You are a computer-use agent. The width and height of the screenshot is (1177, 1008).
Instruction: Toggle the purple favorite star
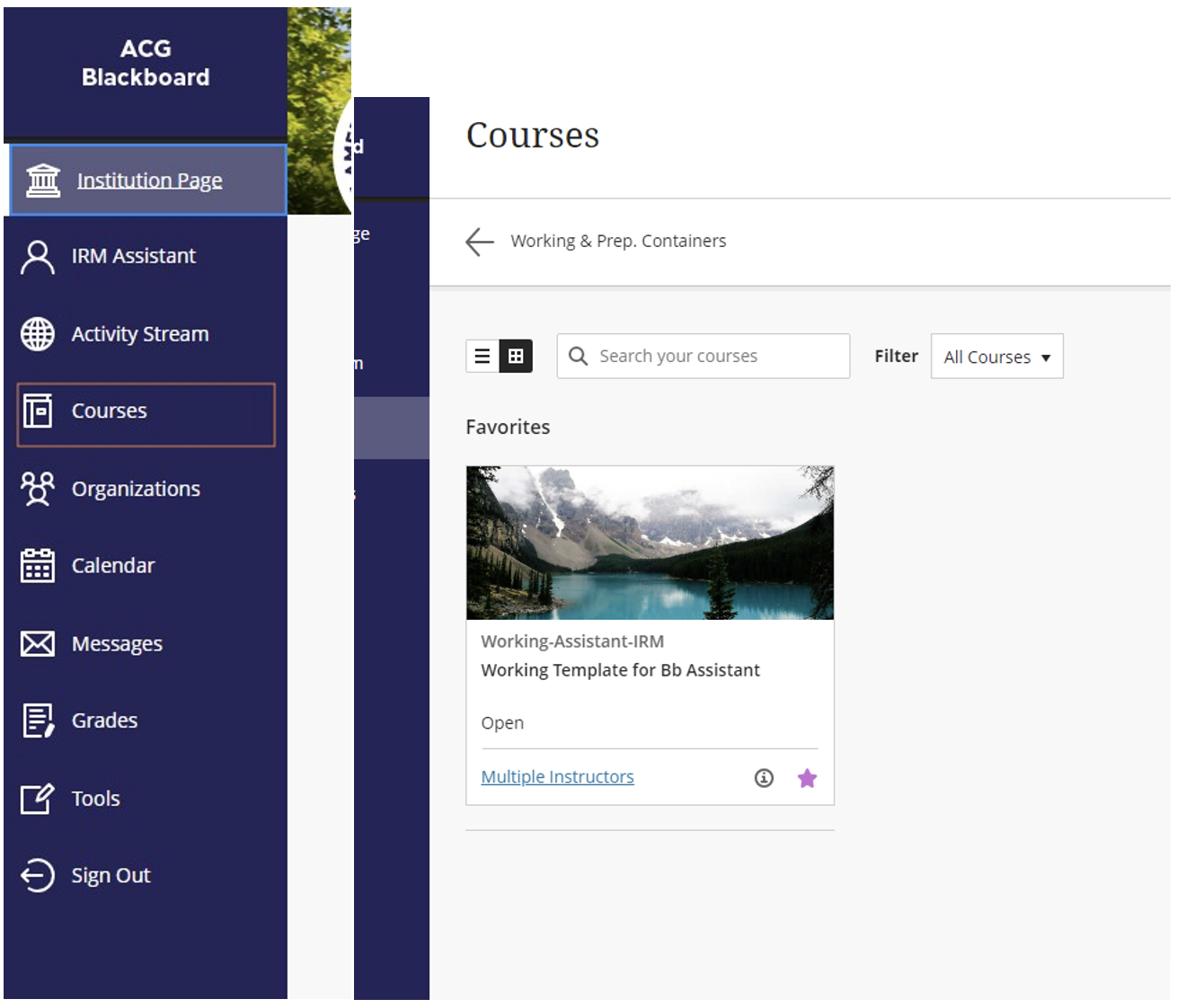[x=807, y=778]
